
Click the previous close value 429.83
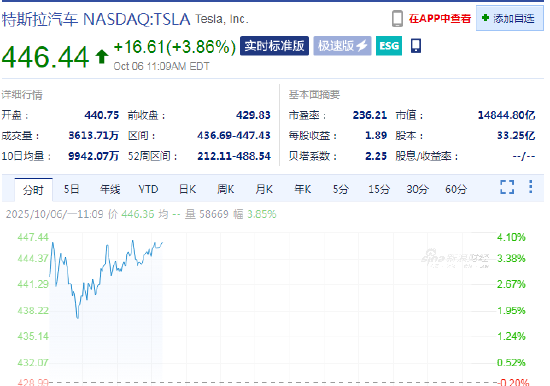point(253,115)
